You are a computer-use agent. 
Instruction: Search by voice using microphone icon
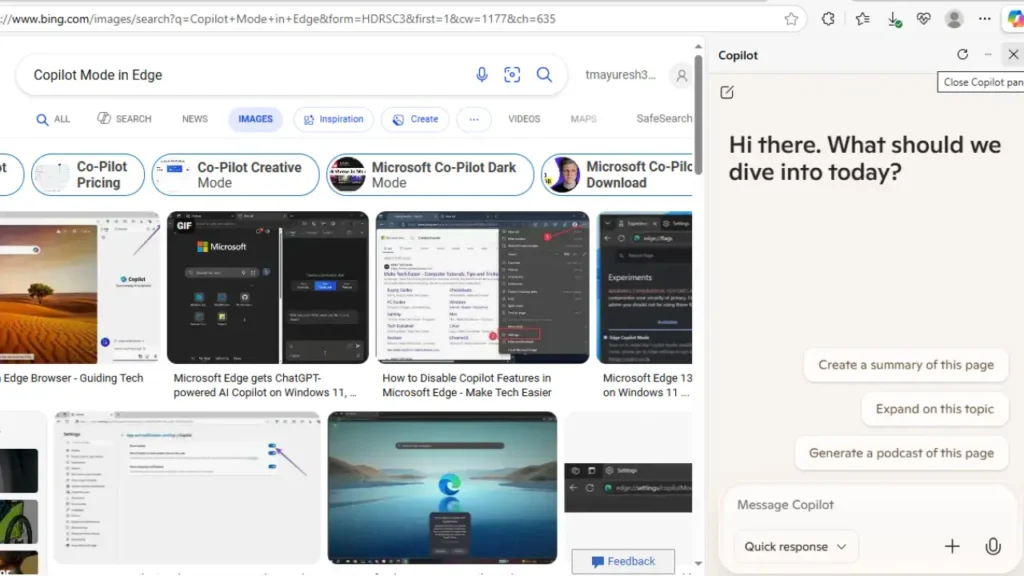[x=482, y=75]
